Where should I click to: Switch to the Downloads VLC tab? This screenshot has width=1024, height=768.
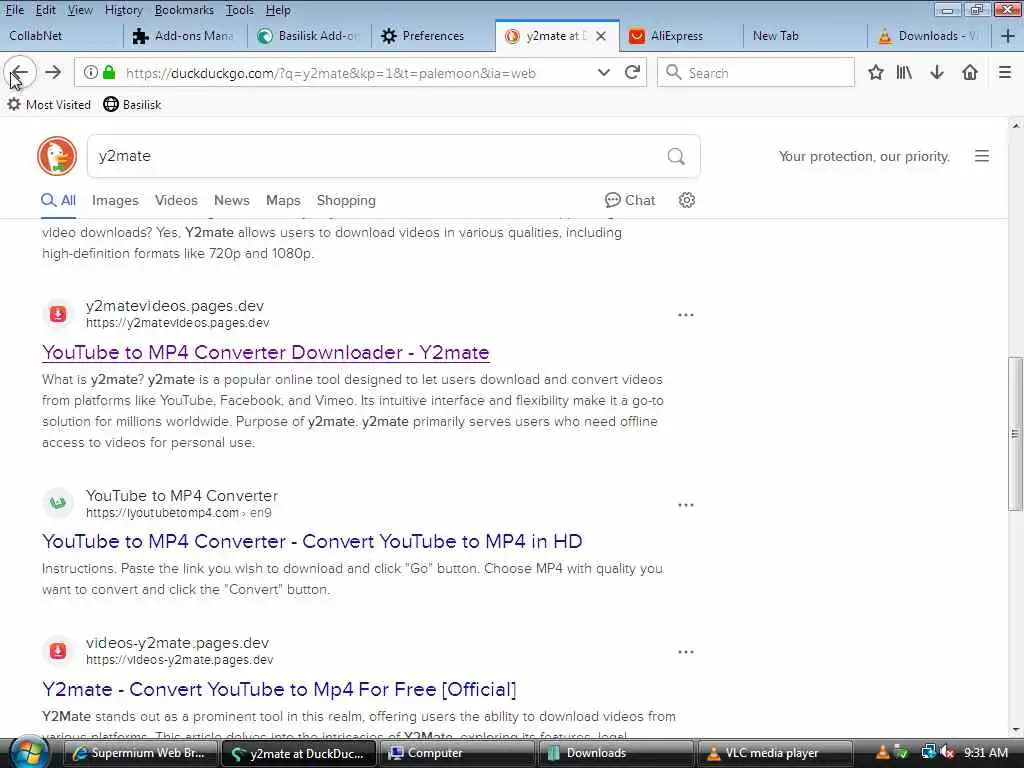point(929,36)
